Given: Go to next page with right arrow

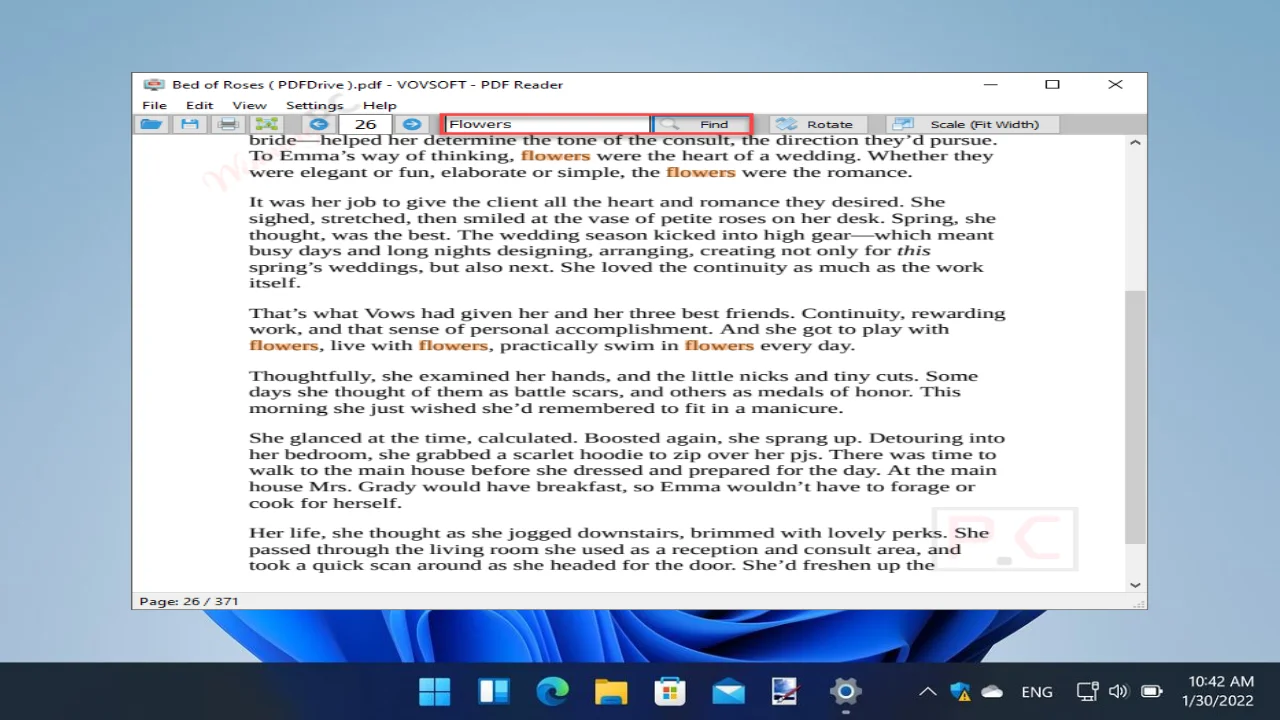Looking at the screenshot, I should (411, 124).
